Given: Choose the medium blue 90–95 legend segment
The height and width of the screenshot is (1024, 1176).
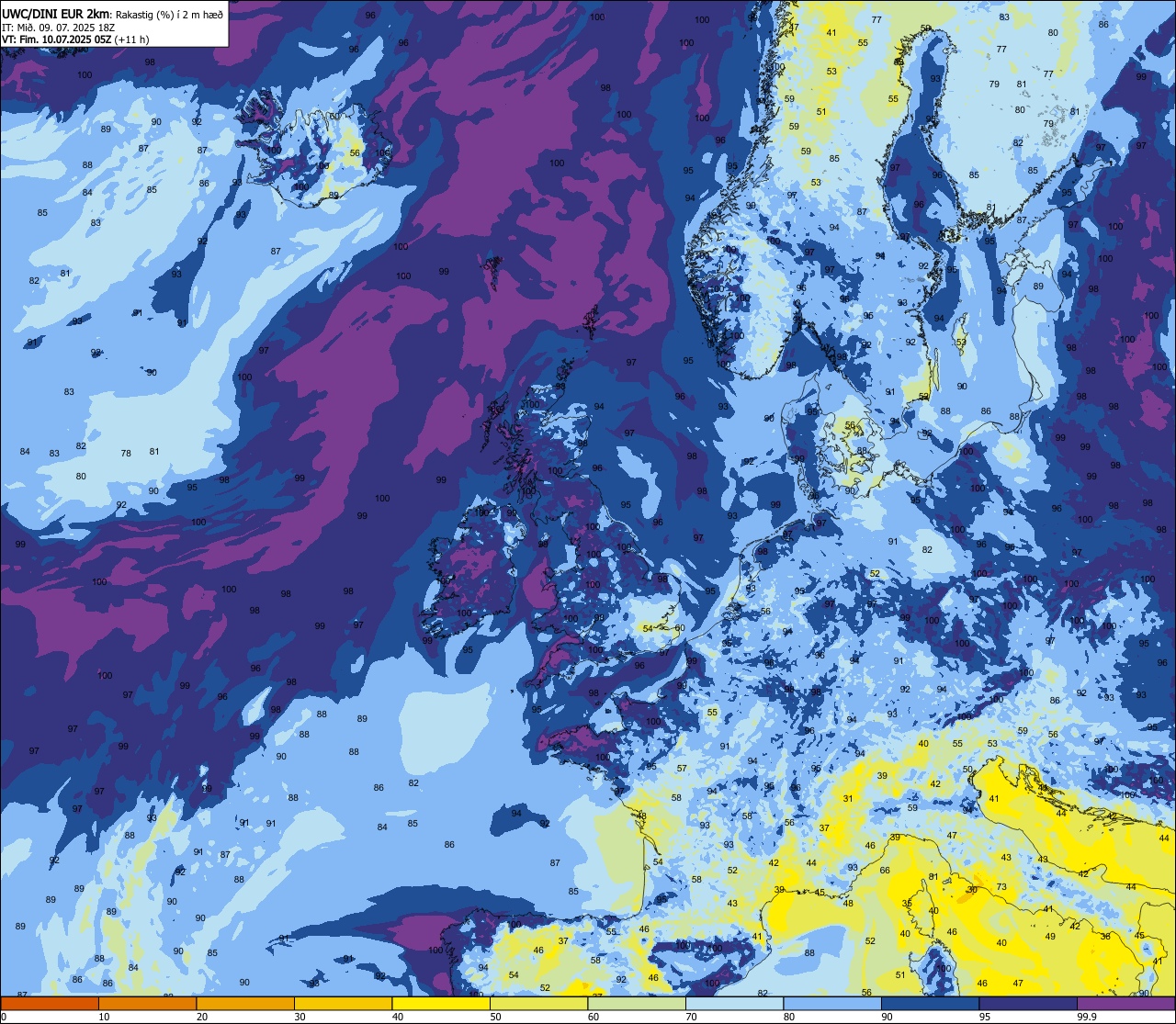Looking at the screenshot, I should pyautogui.click(x=930, y=1003).
